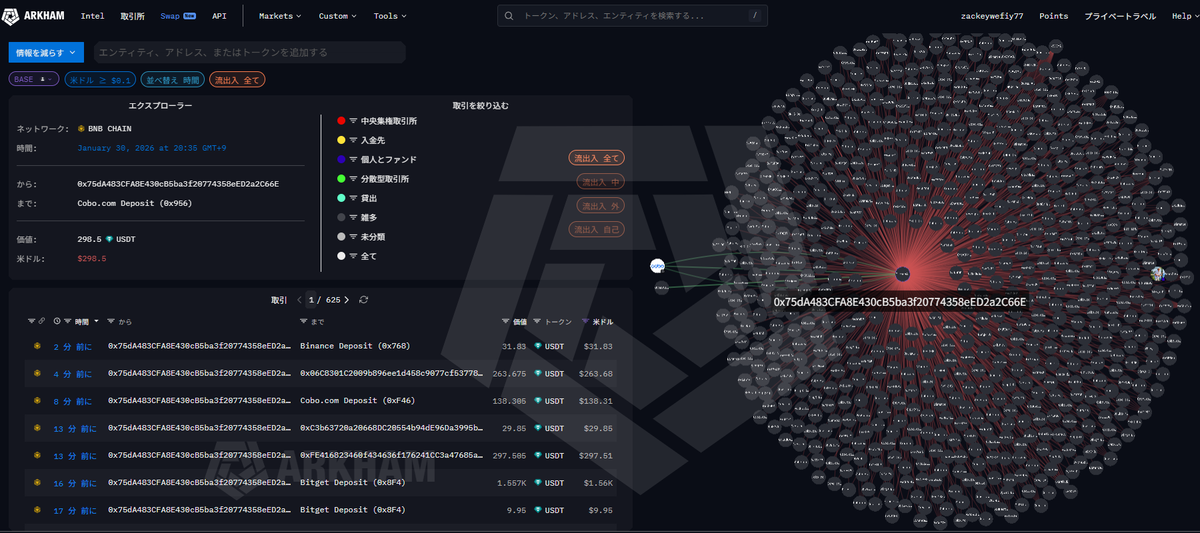Image resolution: width=1200 pixels, height=533 pixels.
Task: Click the transaction timestamp January 30, 2026
Action: [x=151, y=147]
